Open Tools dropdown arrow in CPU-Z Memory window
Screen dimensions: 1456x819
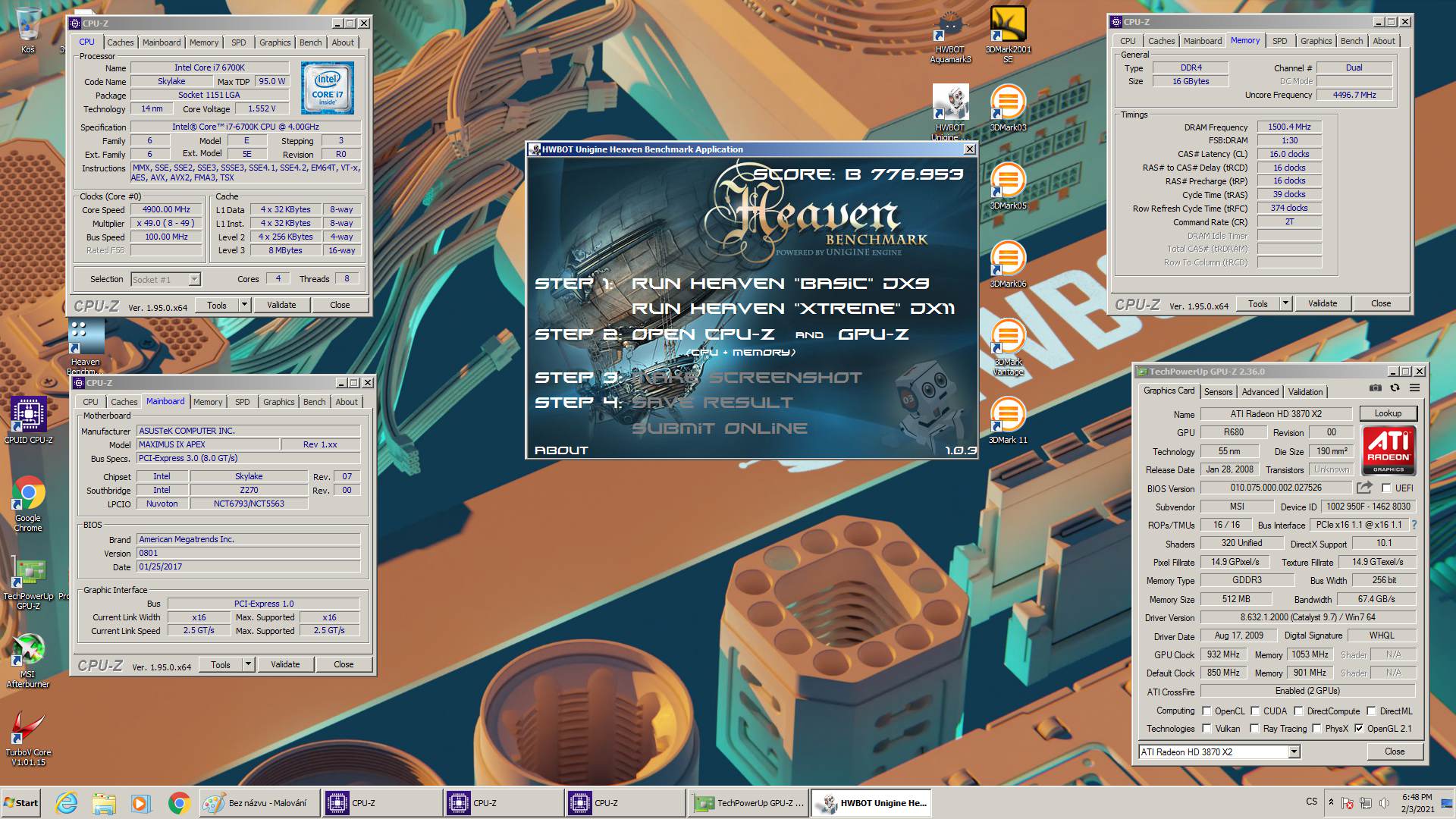1285,303
